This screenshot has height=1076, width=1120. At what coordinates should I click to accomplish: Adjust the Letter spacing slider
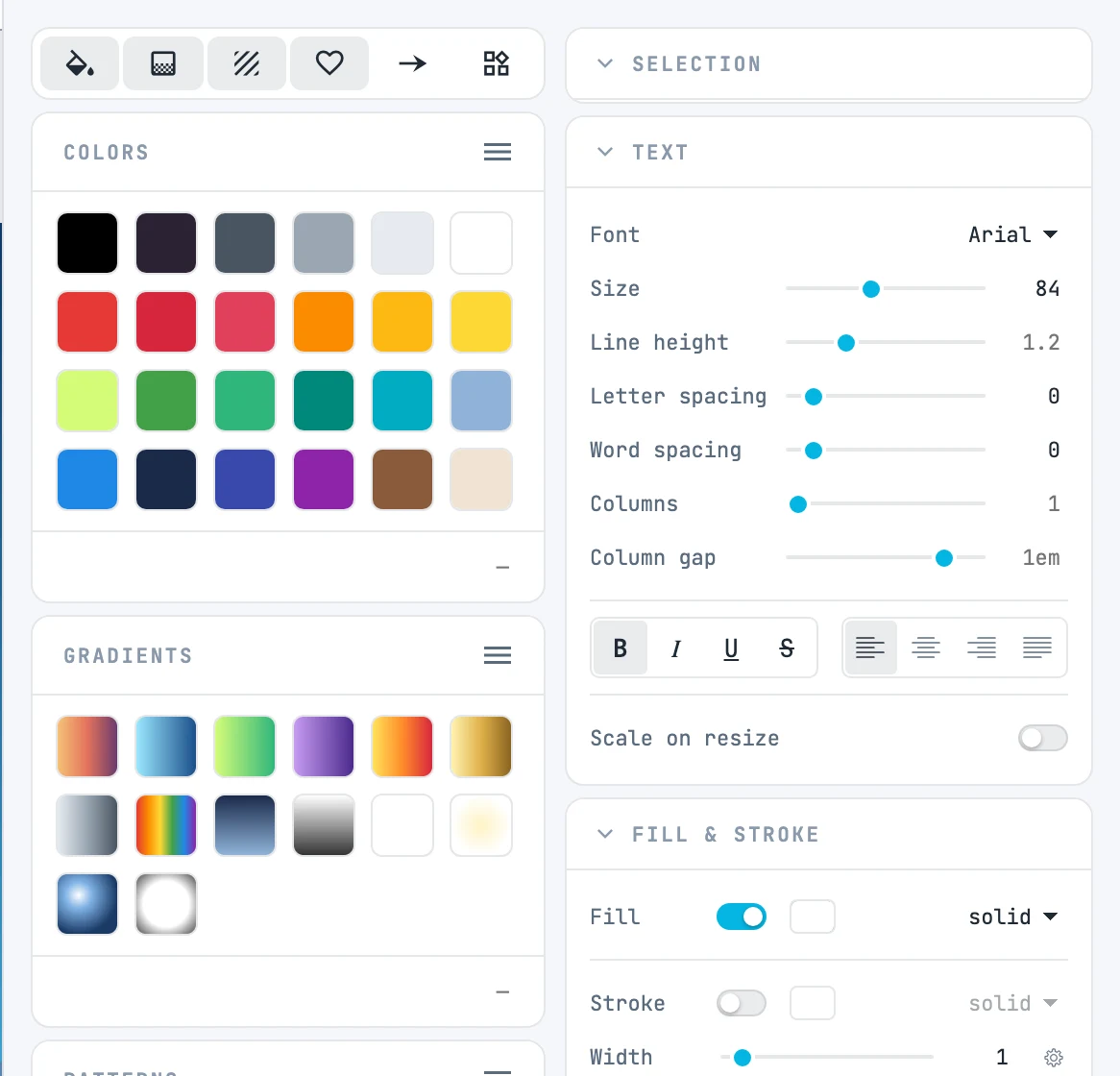pos(813,397)
